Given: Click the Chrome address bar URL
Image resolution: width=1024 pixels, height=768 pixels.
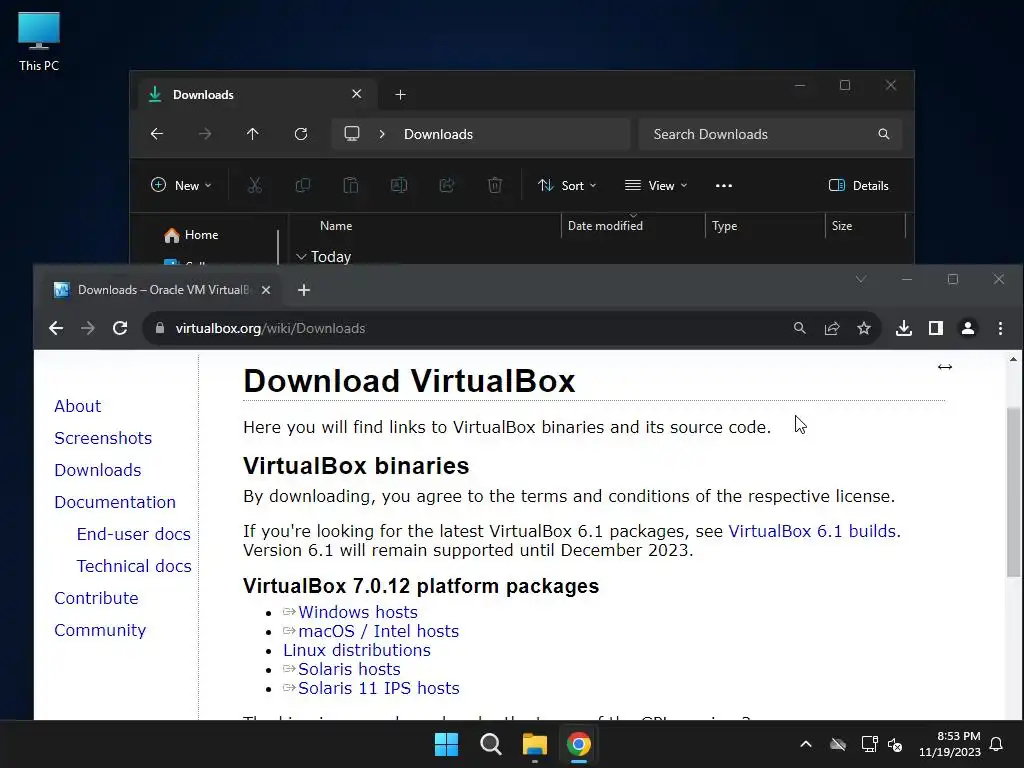Looking at the screenshot, I should (270, 328).
